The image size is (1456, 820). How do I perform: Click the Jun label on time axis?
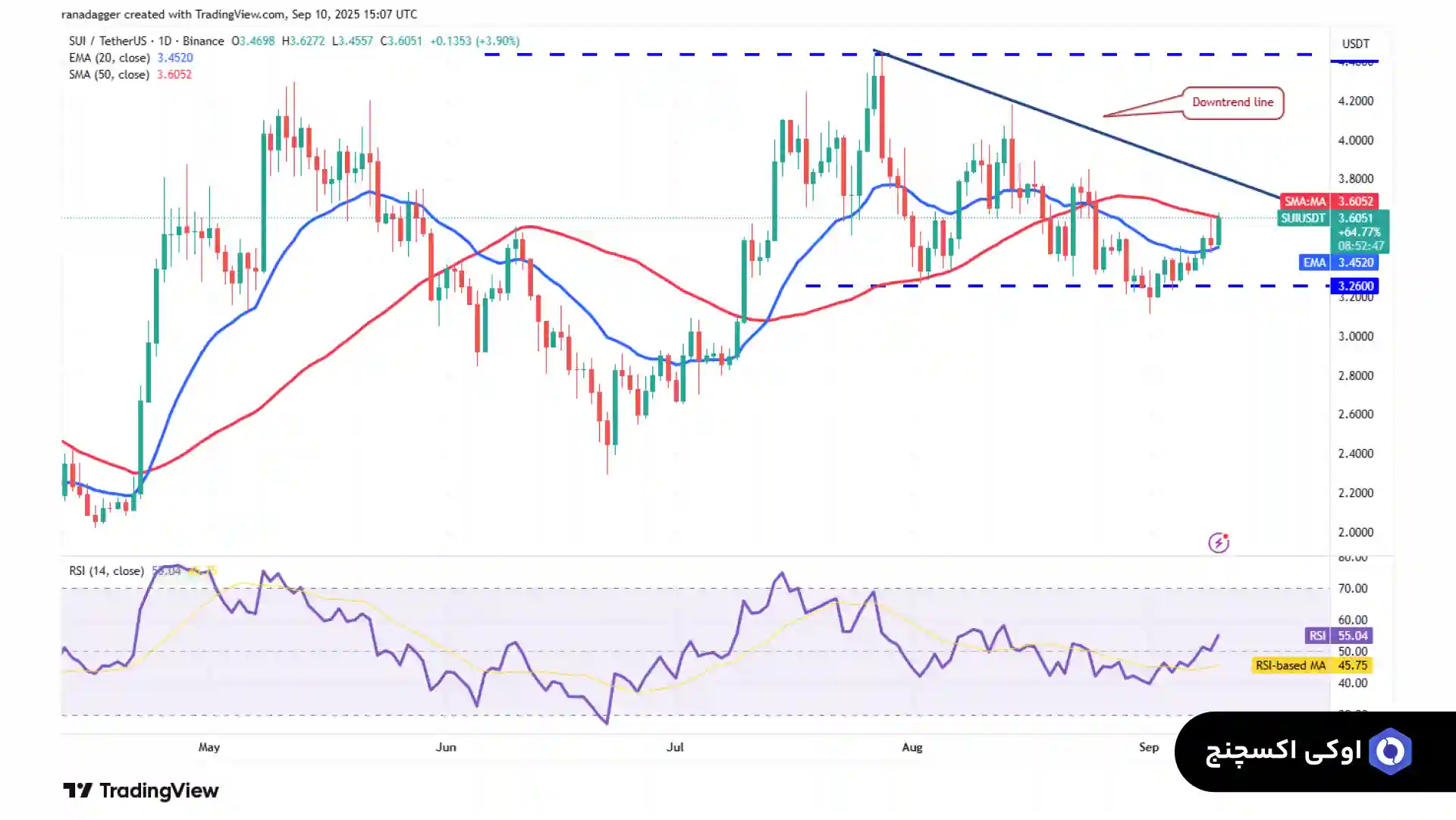point(446,747)
